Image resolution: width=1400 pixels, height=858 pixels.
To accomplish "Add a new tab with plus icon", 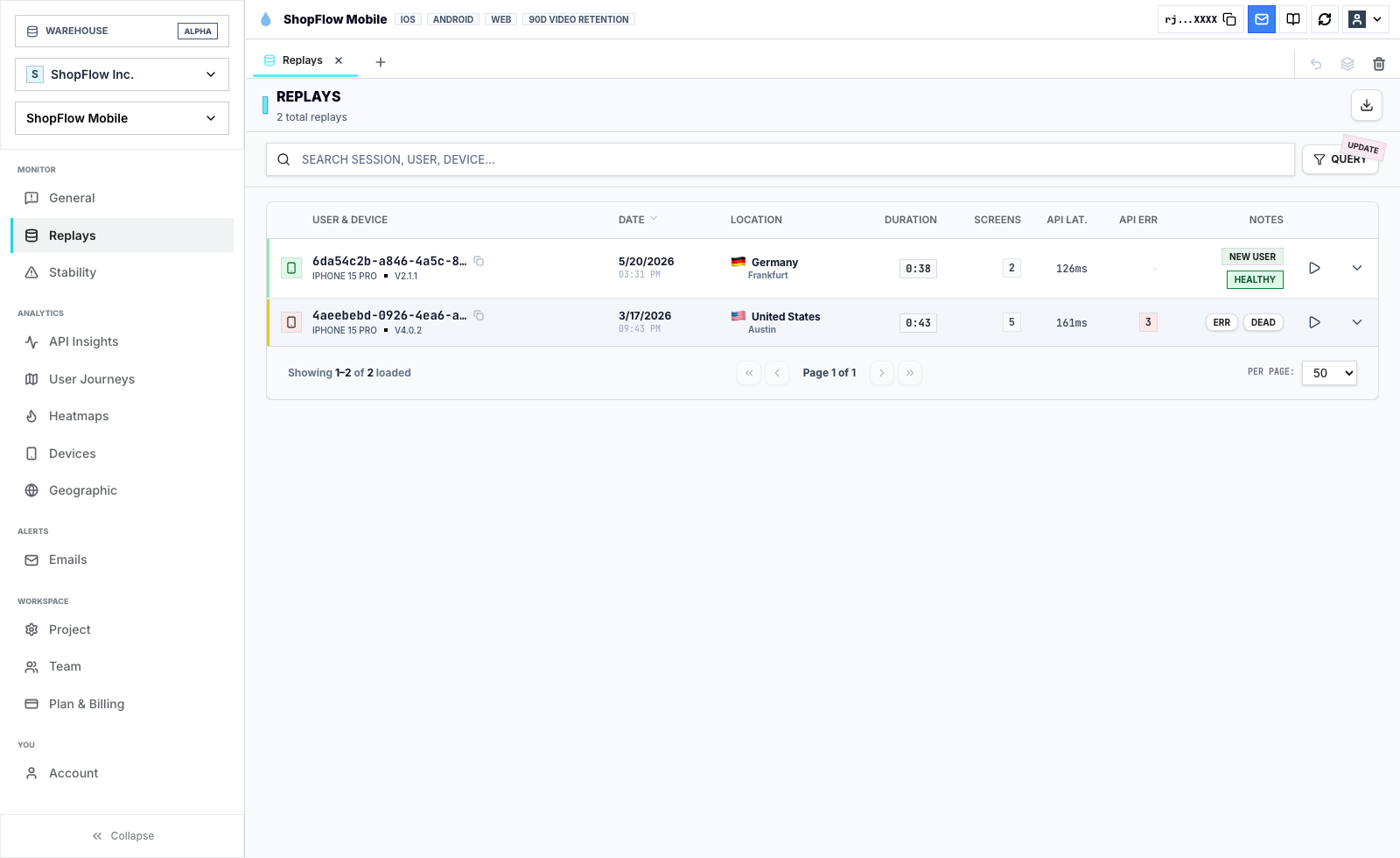I will [381, 61].
